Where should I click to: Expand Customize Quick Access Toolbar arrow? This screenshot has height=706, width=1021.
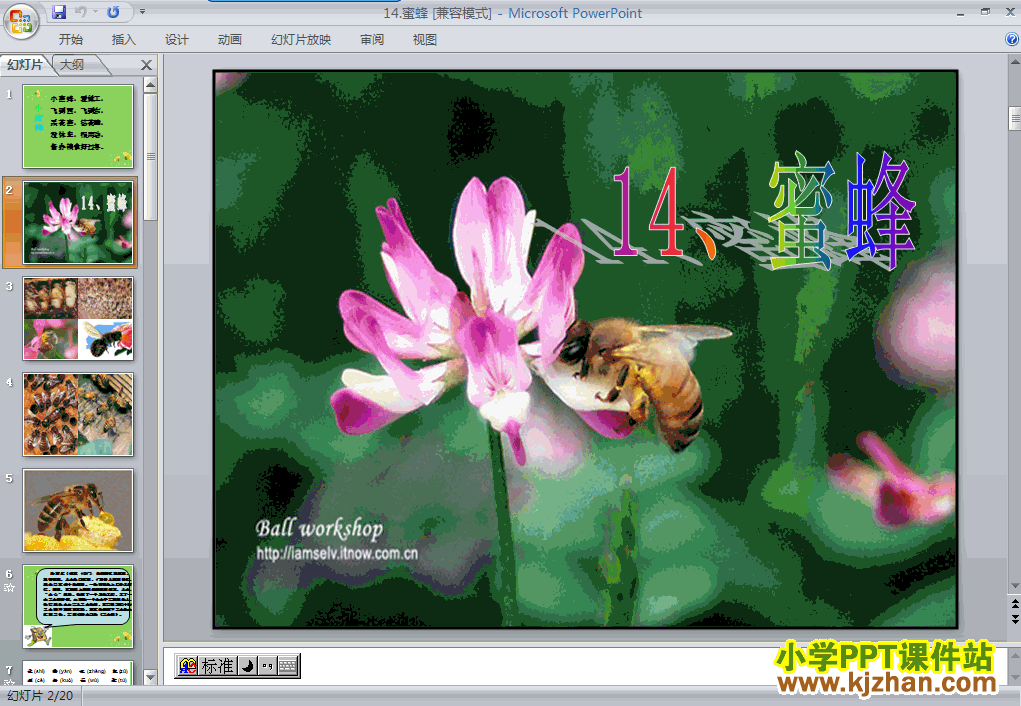(x=142, y=12)
